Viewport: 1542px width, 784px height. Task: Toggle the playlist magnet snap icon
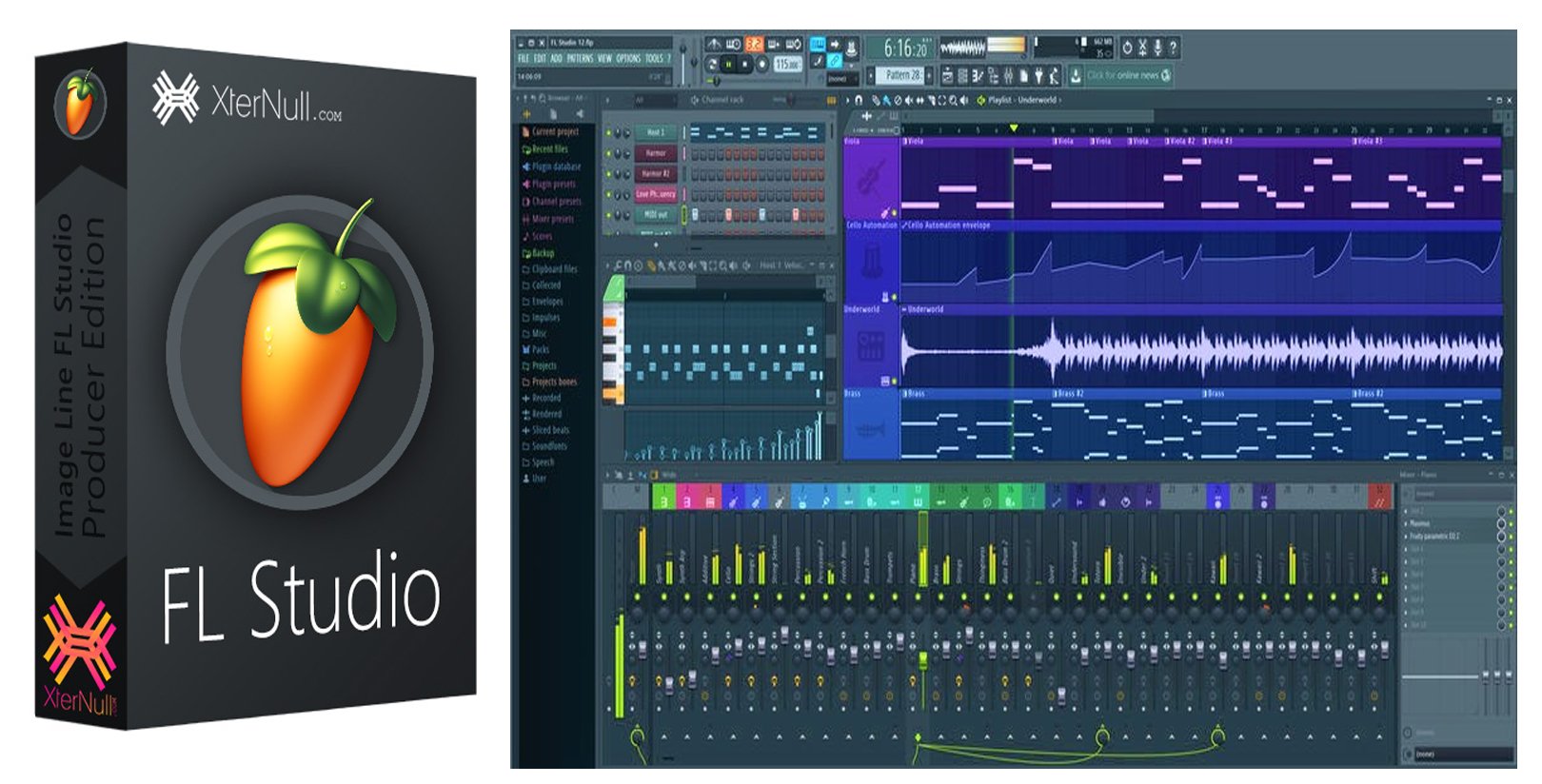859,99
